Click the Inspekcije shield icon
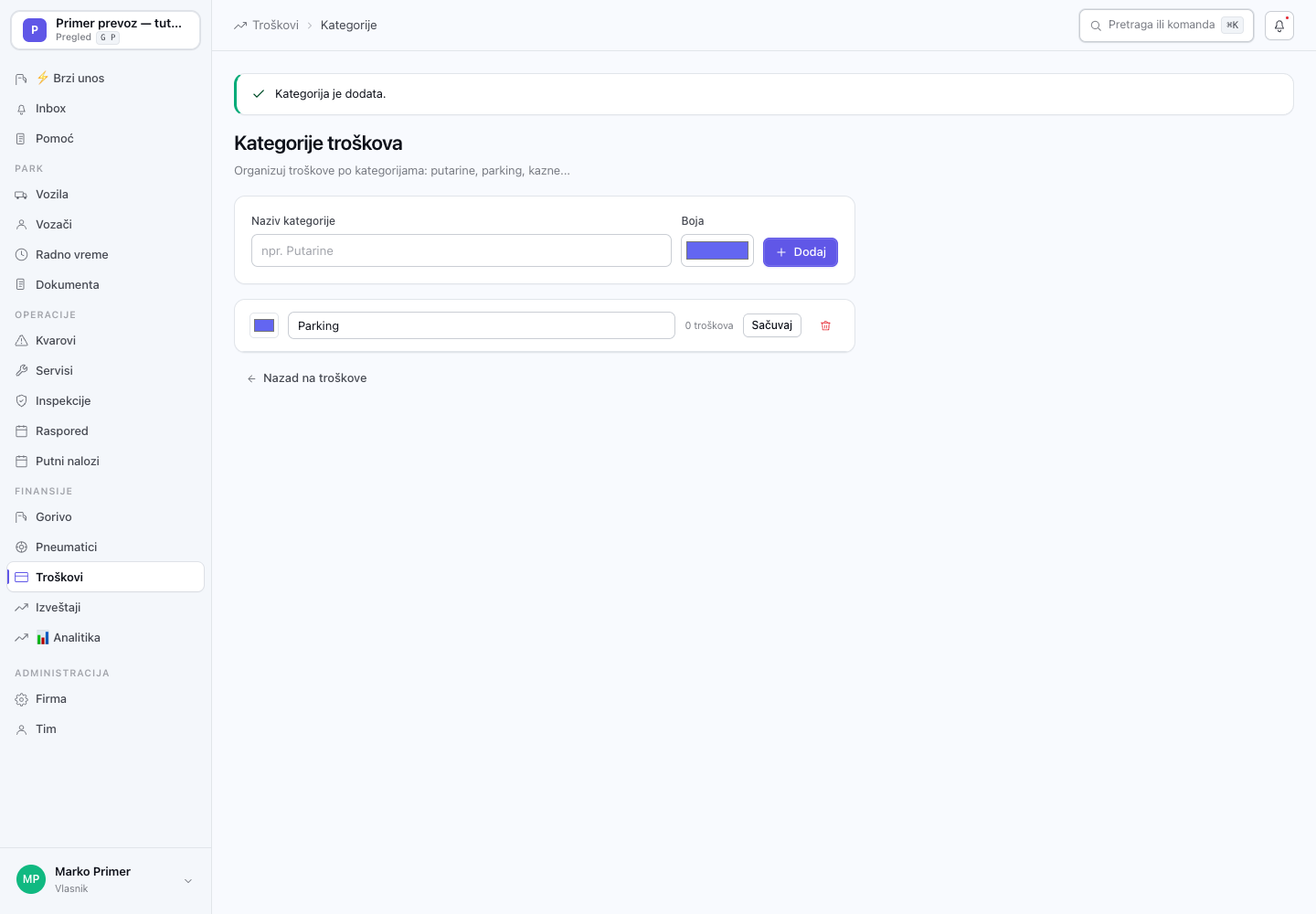 (21, 401)
